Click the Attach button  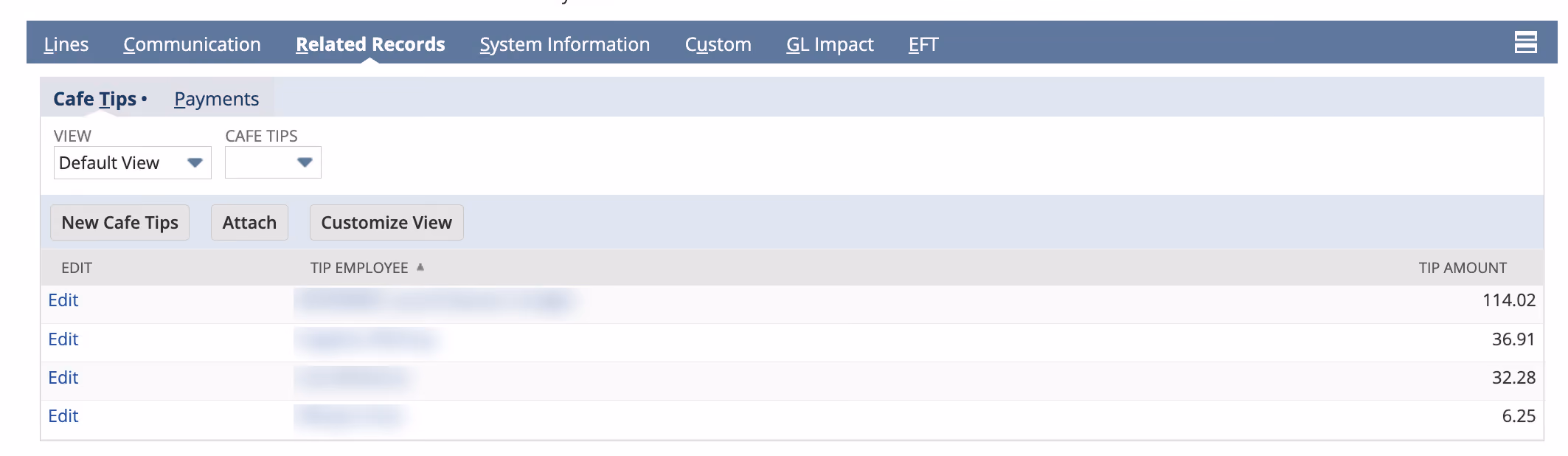click(x=249, y=222)
